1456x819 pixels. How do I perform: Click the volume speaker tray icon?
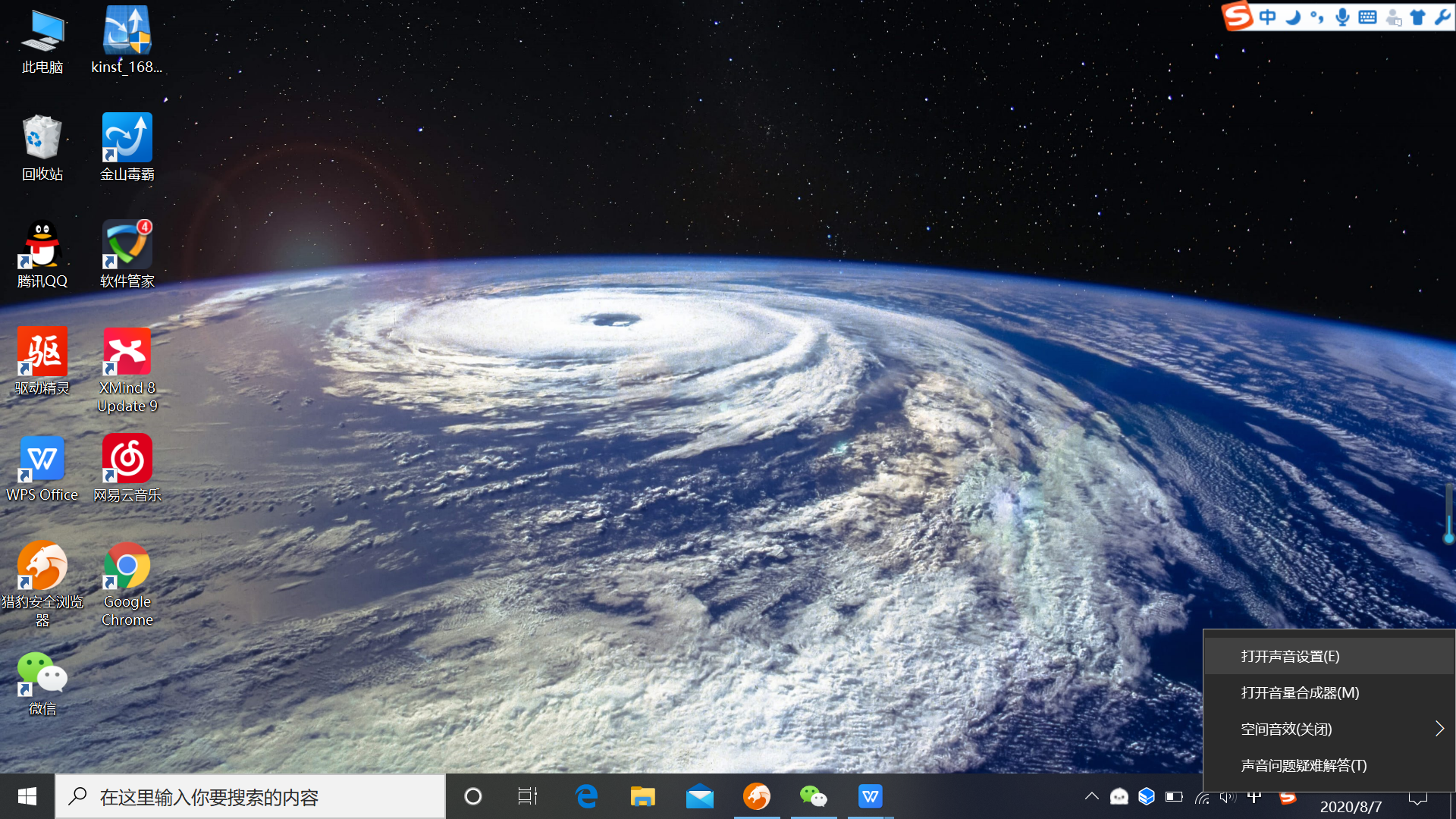click(1228, 797)
